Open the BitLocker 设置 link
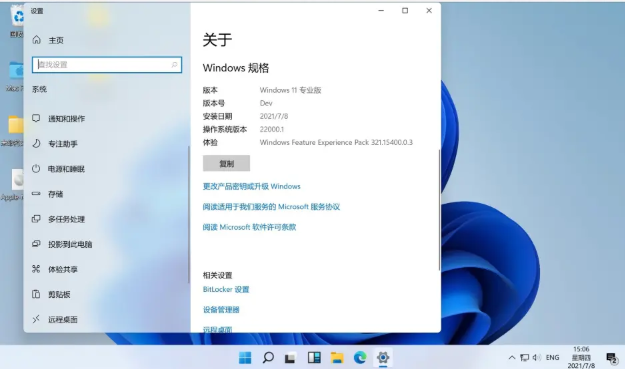This screenshot has width=625, height=369. click(226, 289)
